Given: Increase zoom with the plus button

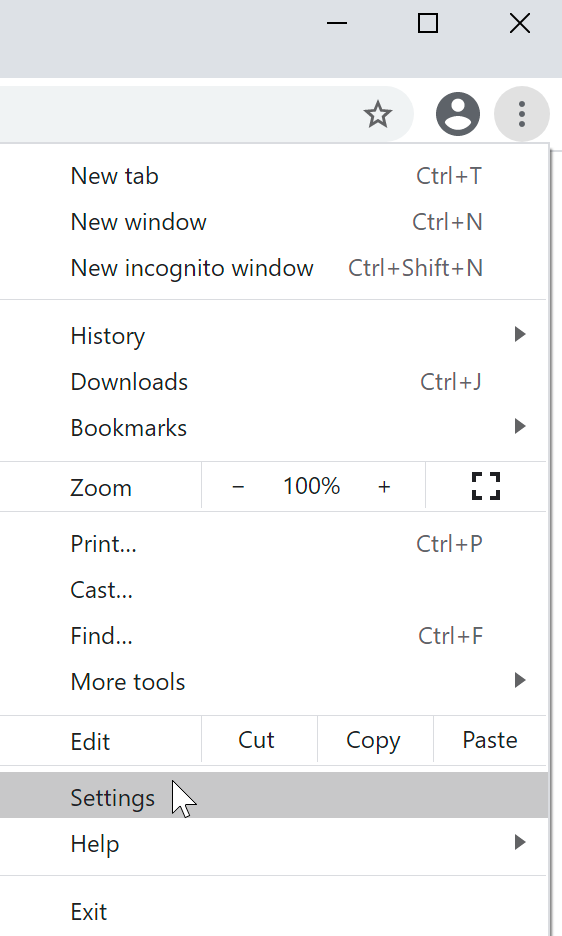Looking at the screenshot, I should point(384,487).
